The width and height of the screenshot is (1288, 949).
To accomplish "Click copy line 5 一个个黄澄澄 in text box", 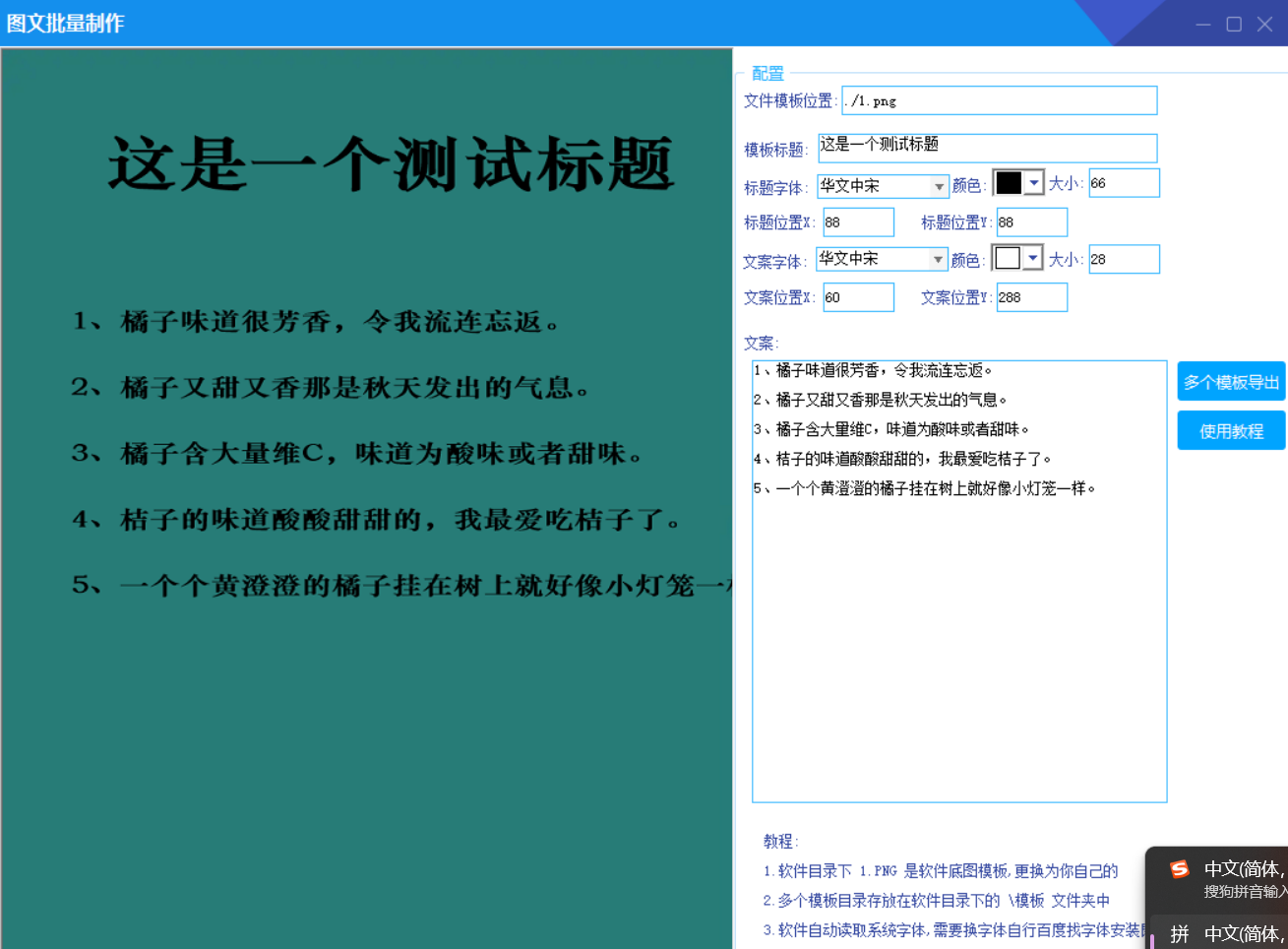I will (925, 488).
